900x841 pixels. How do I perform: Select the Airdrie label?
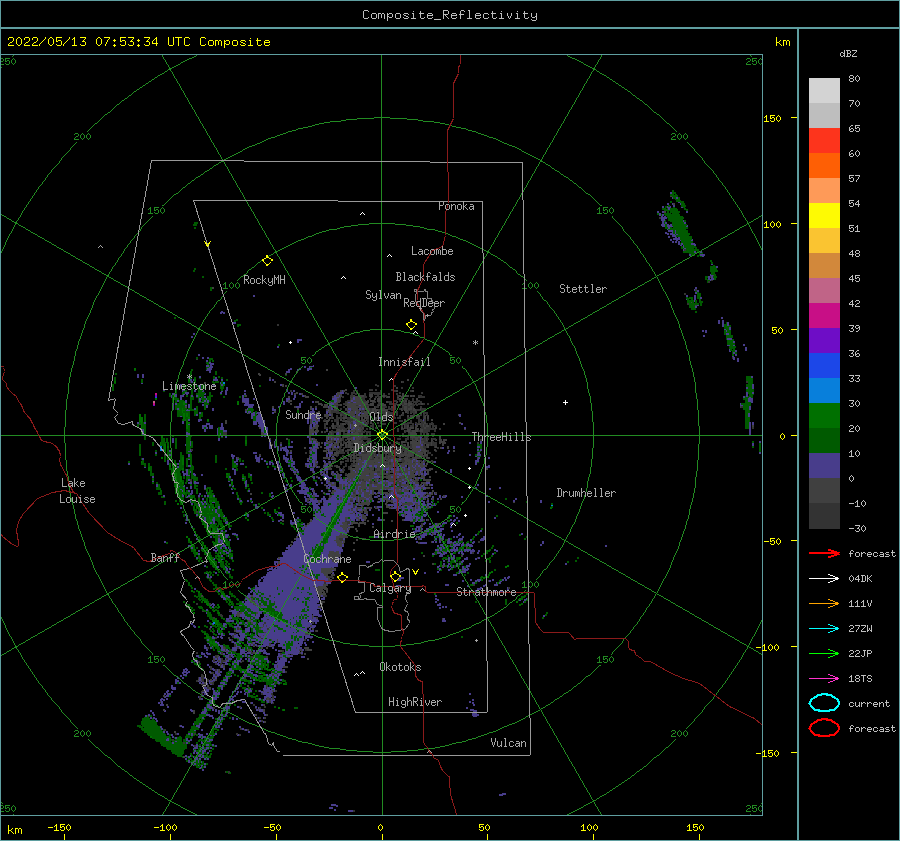(394, 534)
